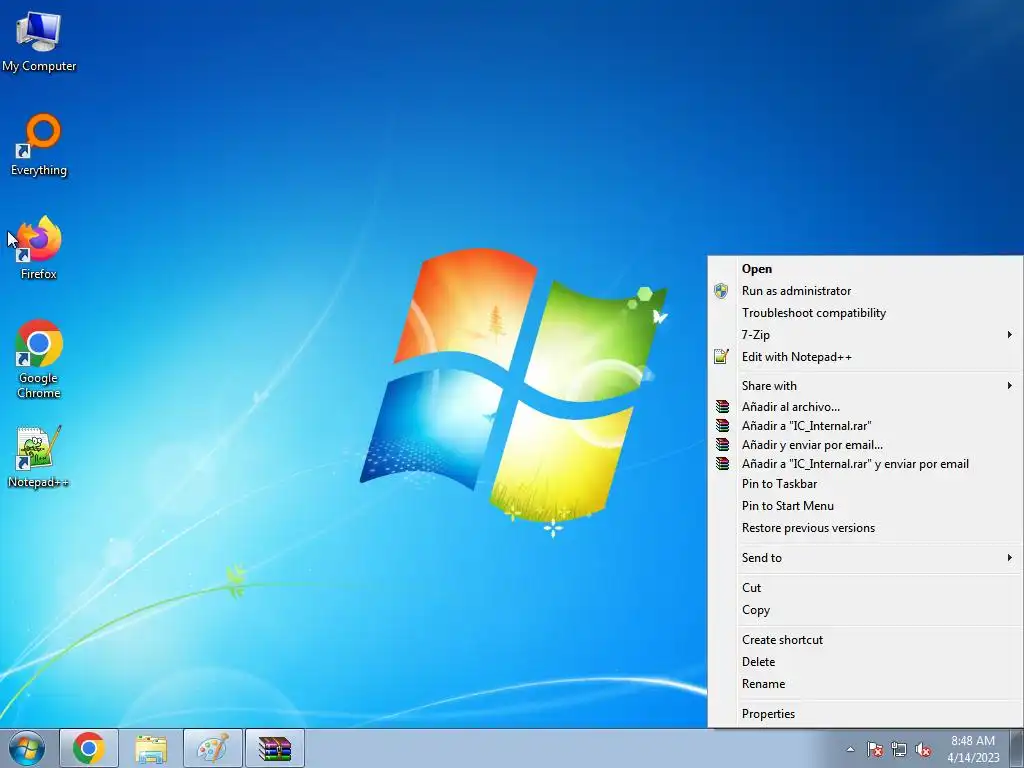Launch Chrome from the taskbar

click(89, 748)
